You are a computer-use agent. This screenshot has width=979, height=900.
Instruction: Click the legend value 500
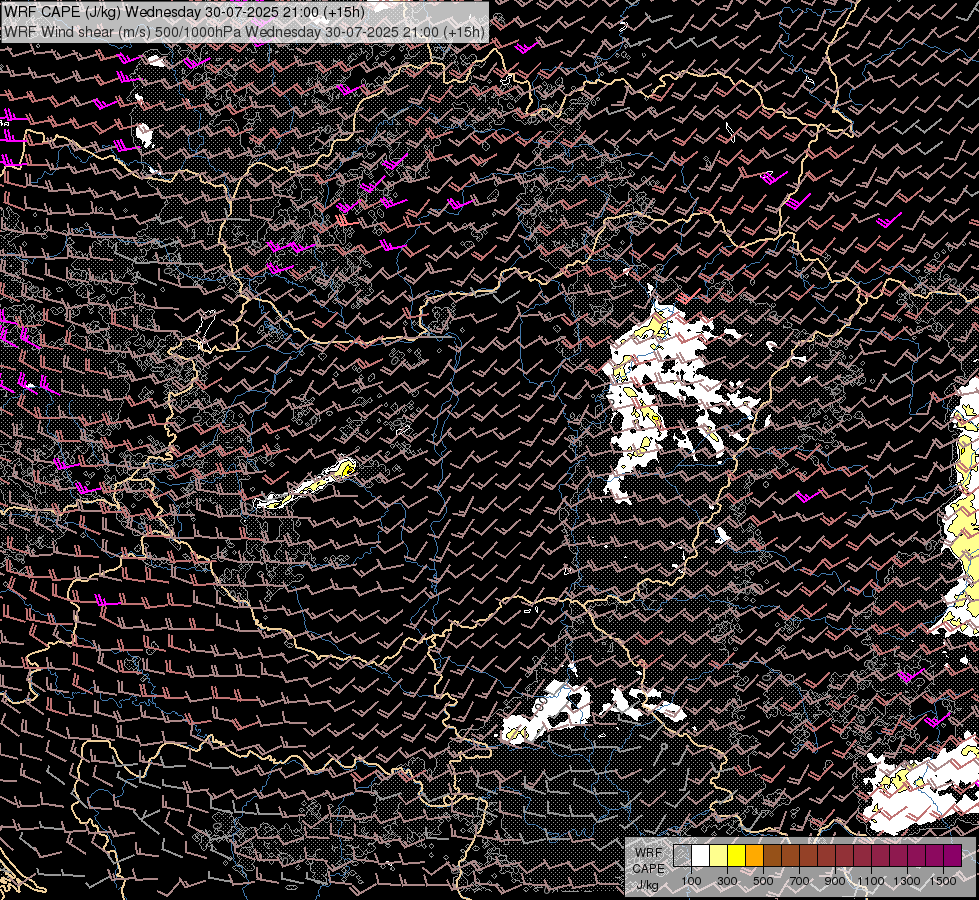pyautogui.click(x=763, y=881)
